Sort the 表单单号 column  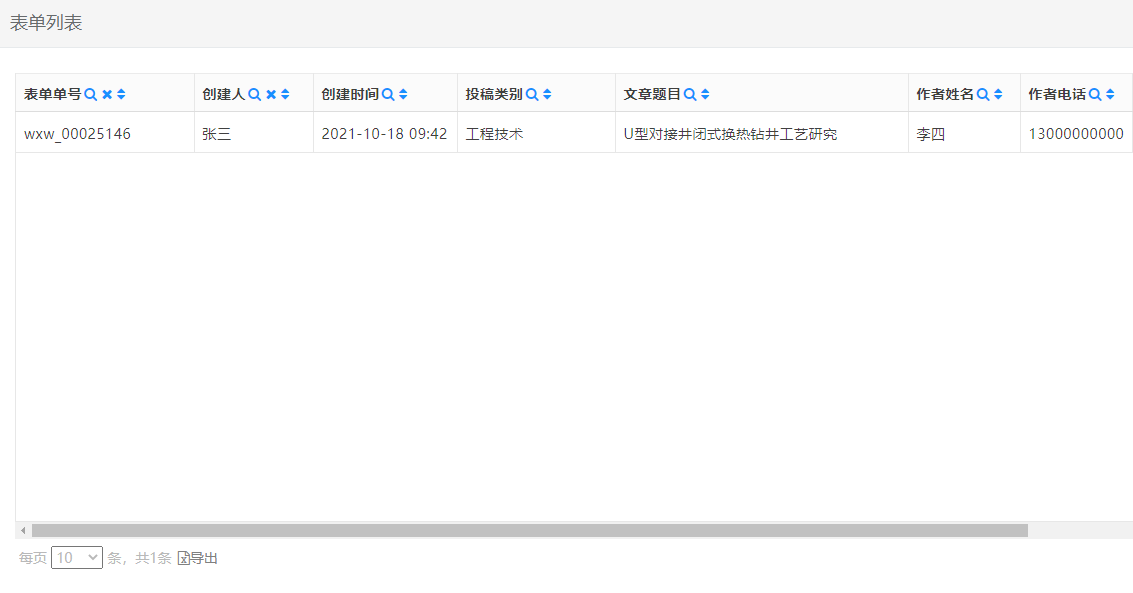[121, 94]
